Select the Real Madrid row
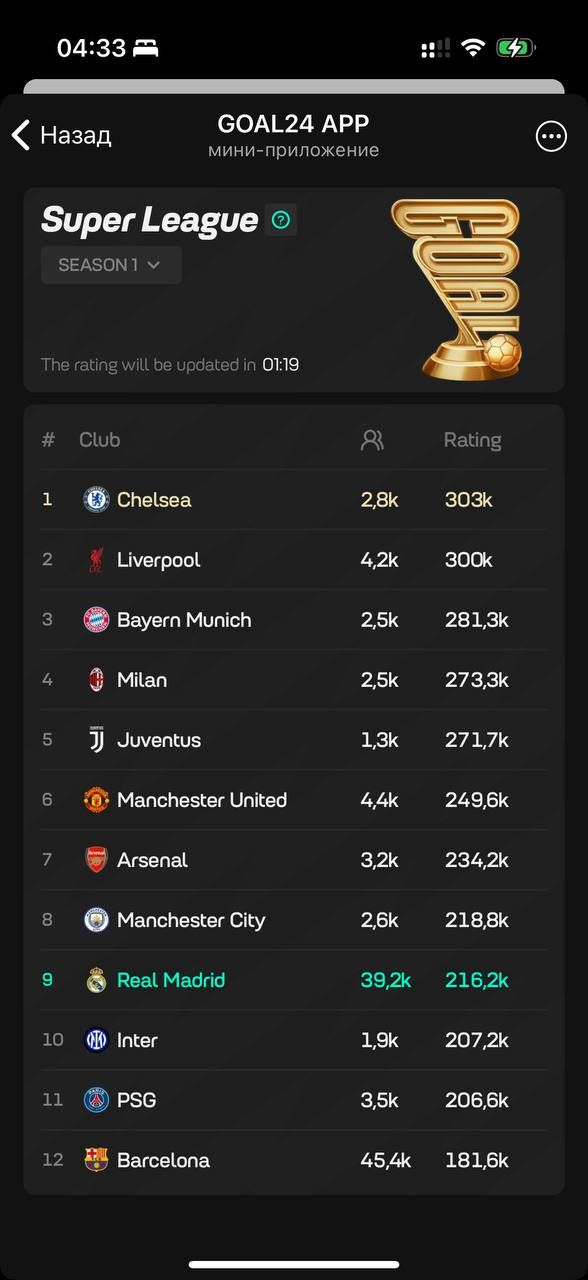The height and width of the screenshot is (1280, 588). [294, 980]
